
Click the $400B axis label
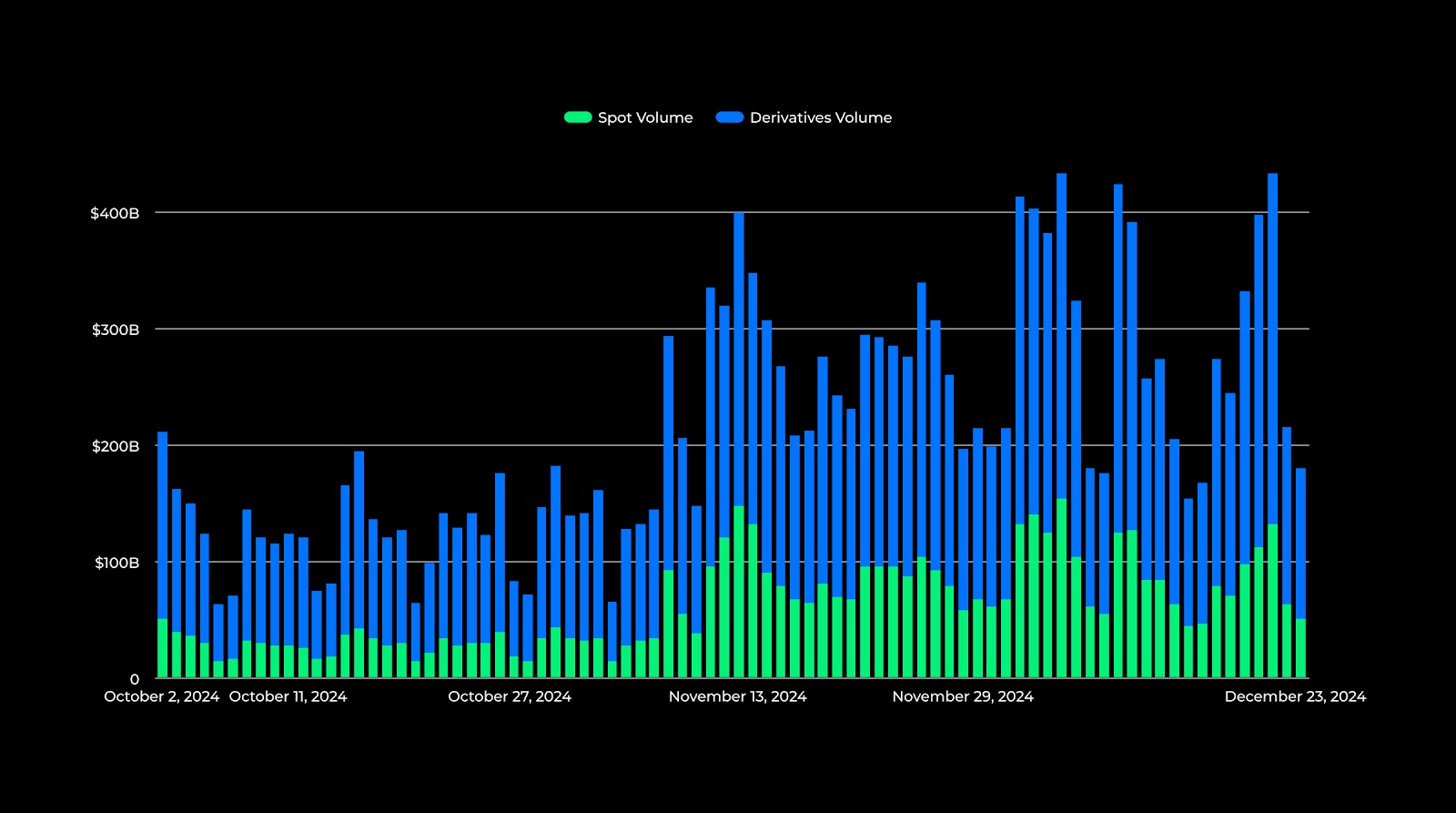[115, 213]
